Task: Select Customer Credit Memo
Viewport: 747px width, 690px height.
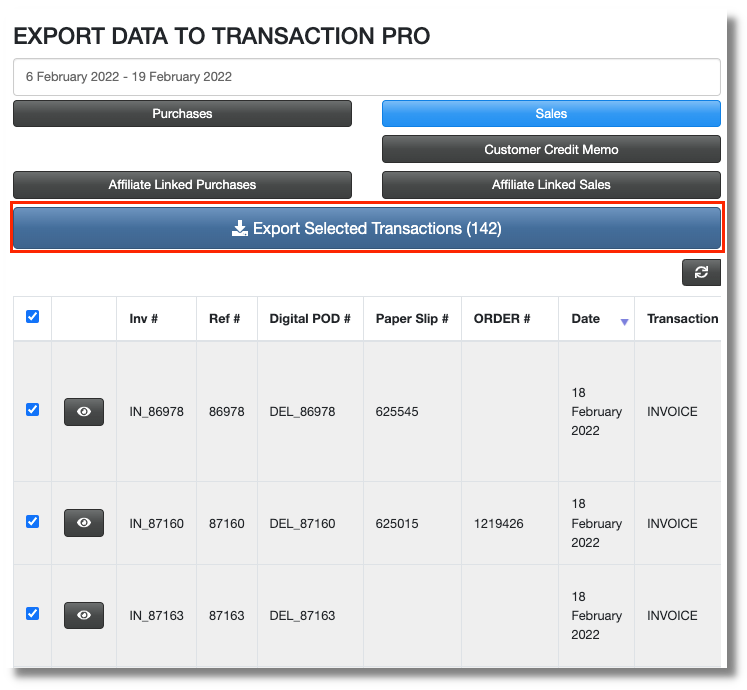Action: 551,149
